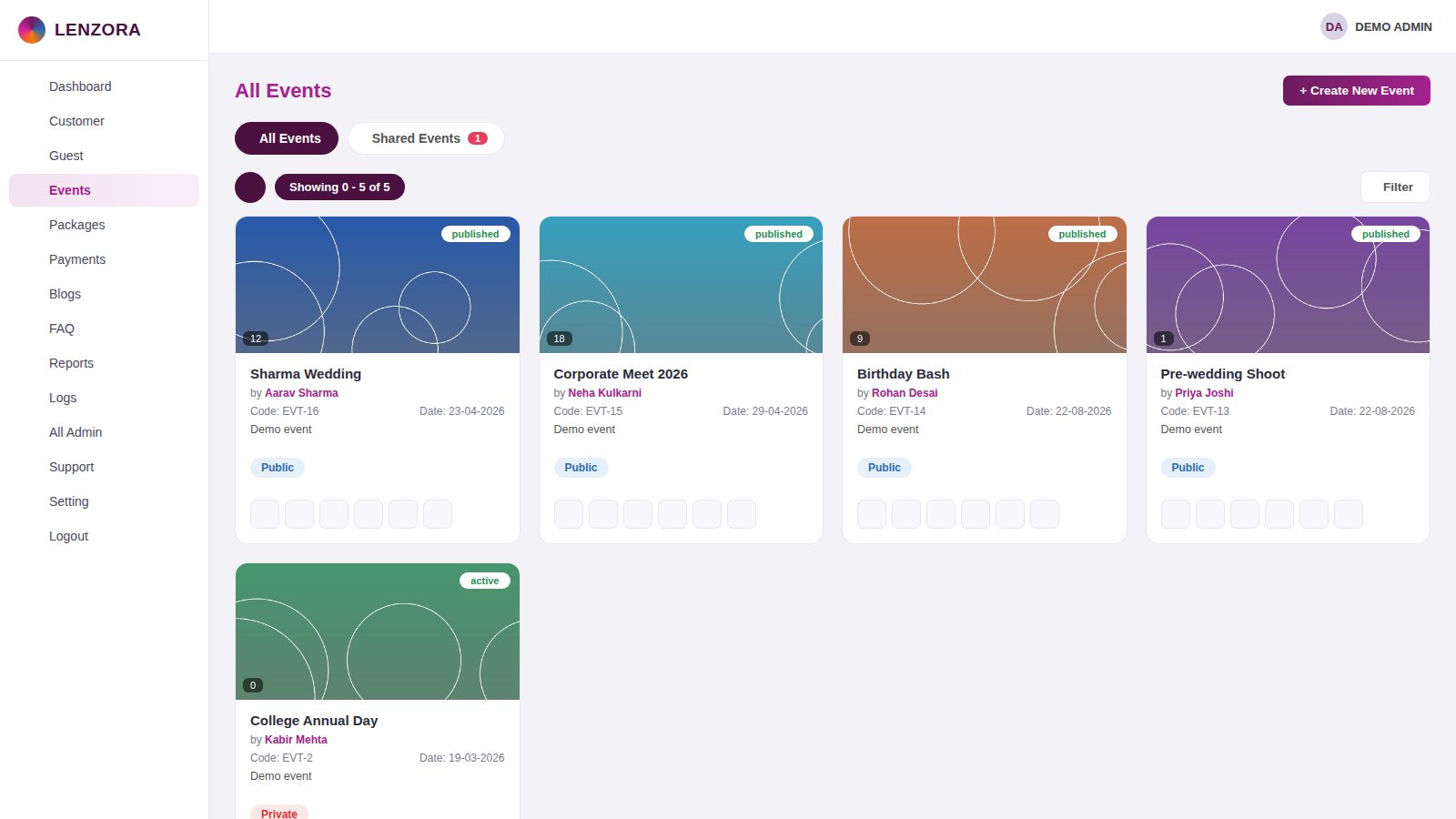The height and width of the screenshot is (819, 1456).
Task: Open the Setting sidebar item
Action: coord(104,501)
